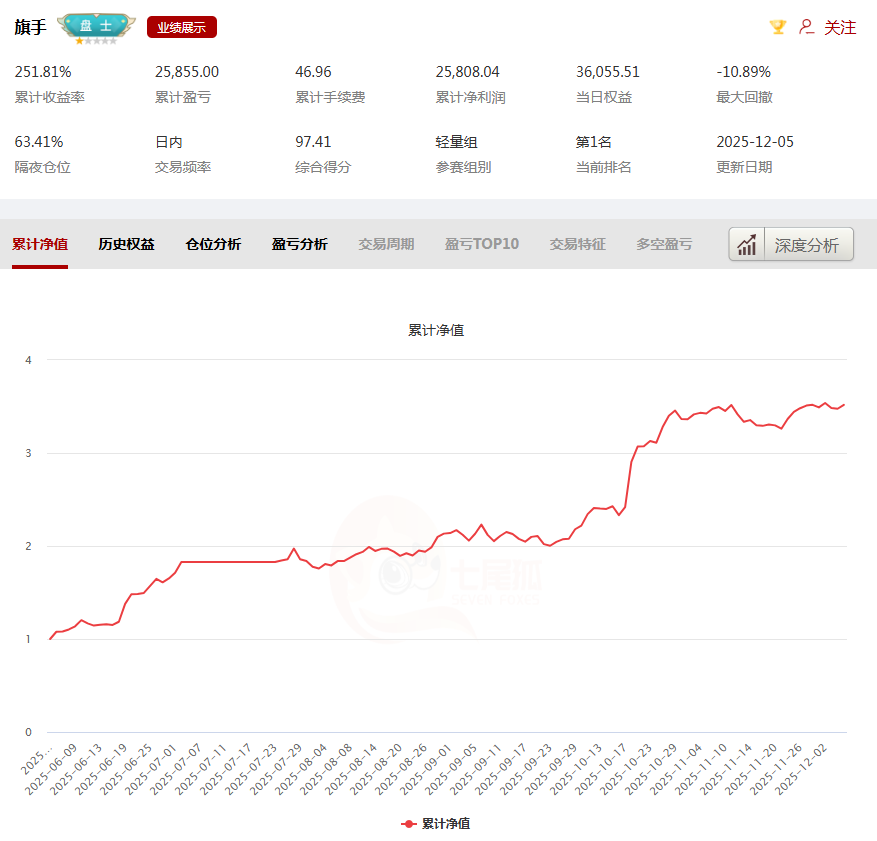Click the 旗手 account name
Viewport: 877px width, 841px height.
tap(30, 27)
